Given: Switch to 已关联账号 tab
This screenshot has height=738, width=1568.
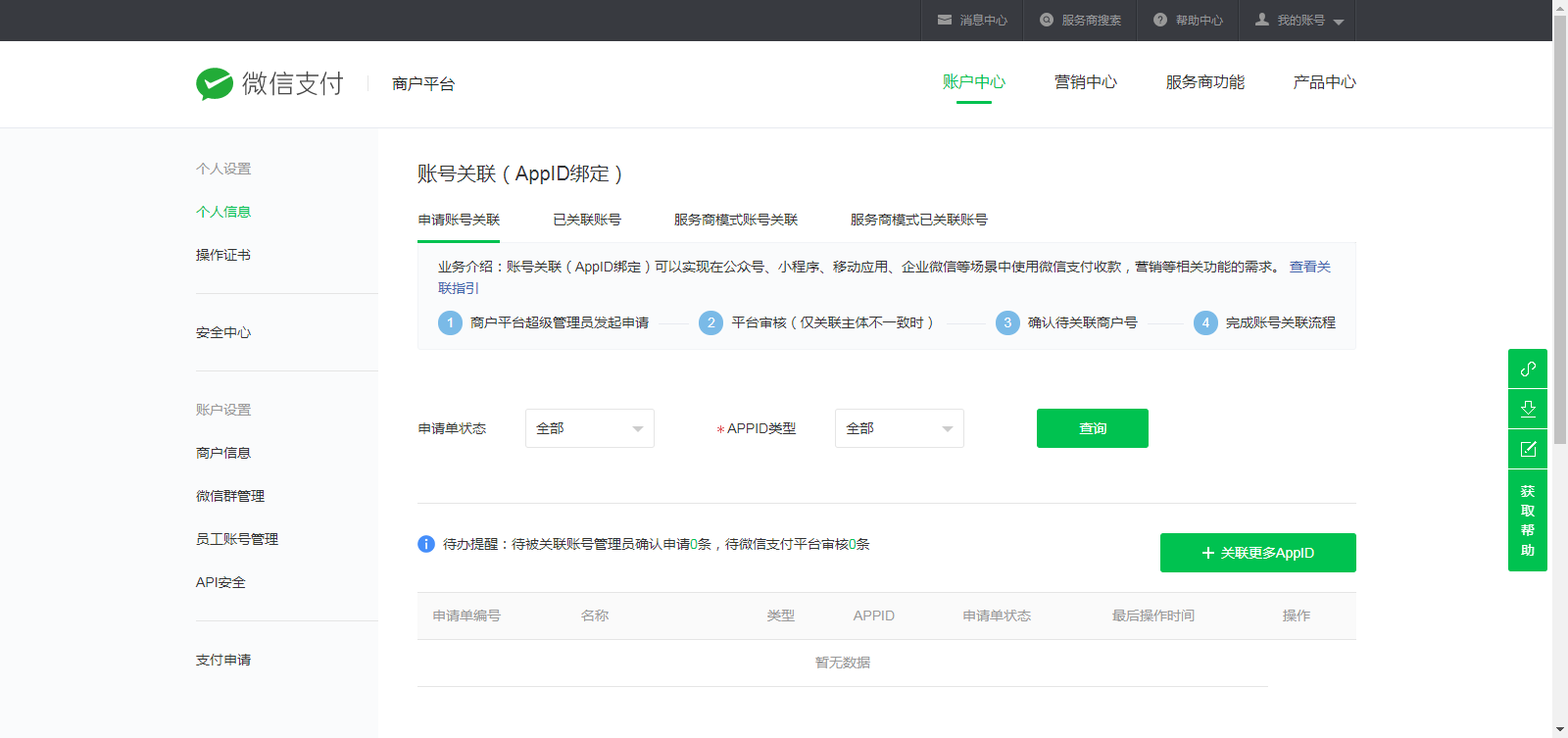Looking at the screenshot, I should [587, 220].
